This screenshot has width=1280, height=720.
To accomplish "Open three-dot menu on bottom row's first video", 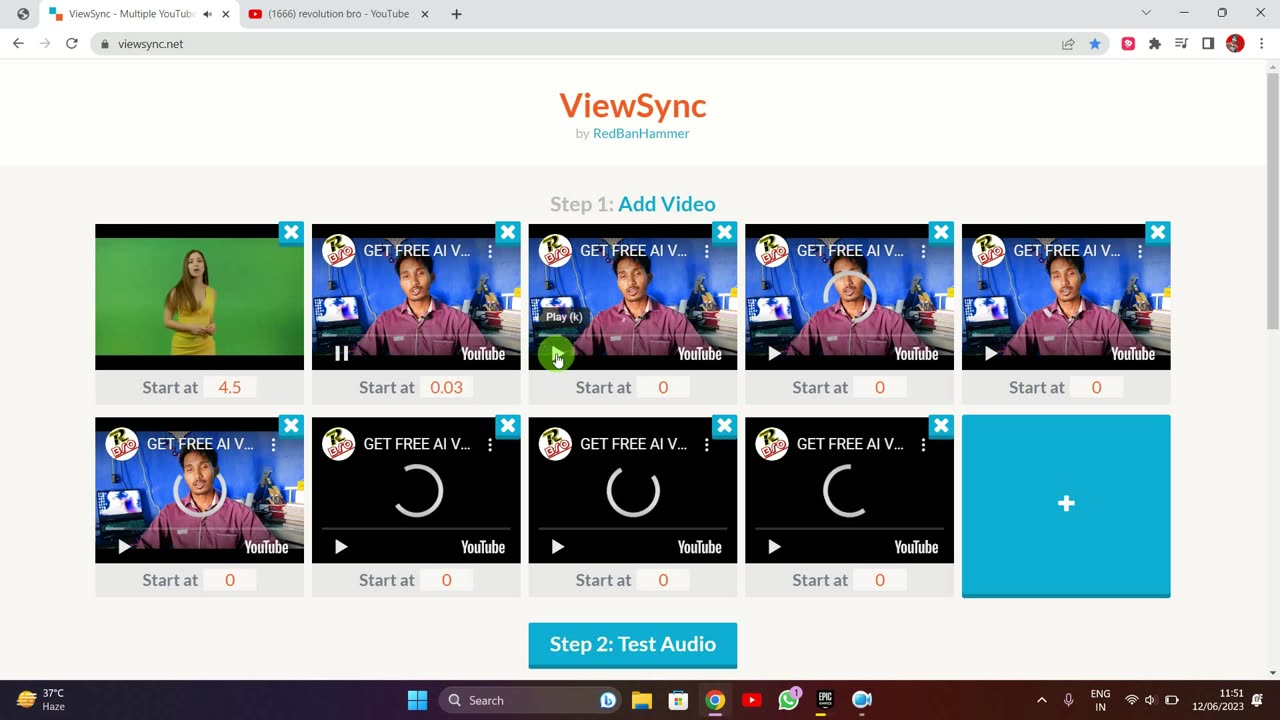I will 273,444.
